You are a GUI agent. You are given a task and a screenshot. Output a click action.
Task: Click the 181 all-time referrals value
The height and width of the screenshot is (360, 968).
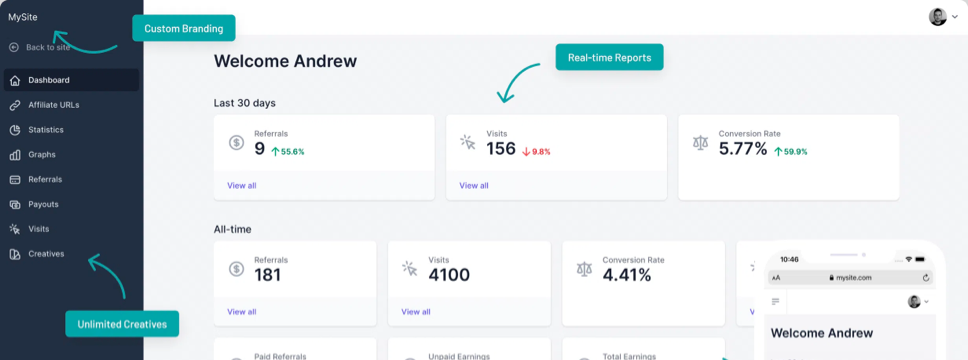pos(267,275)
